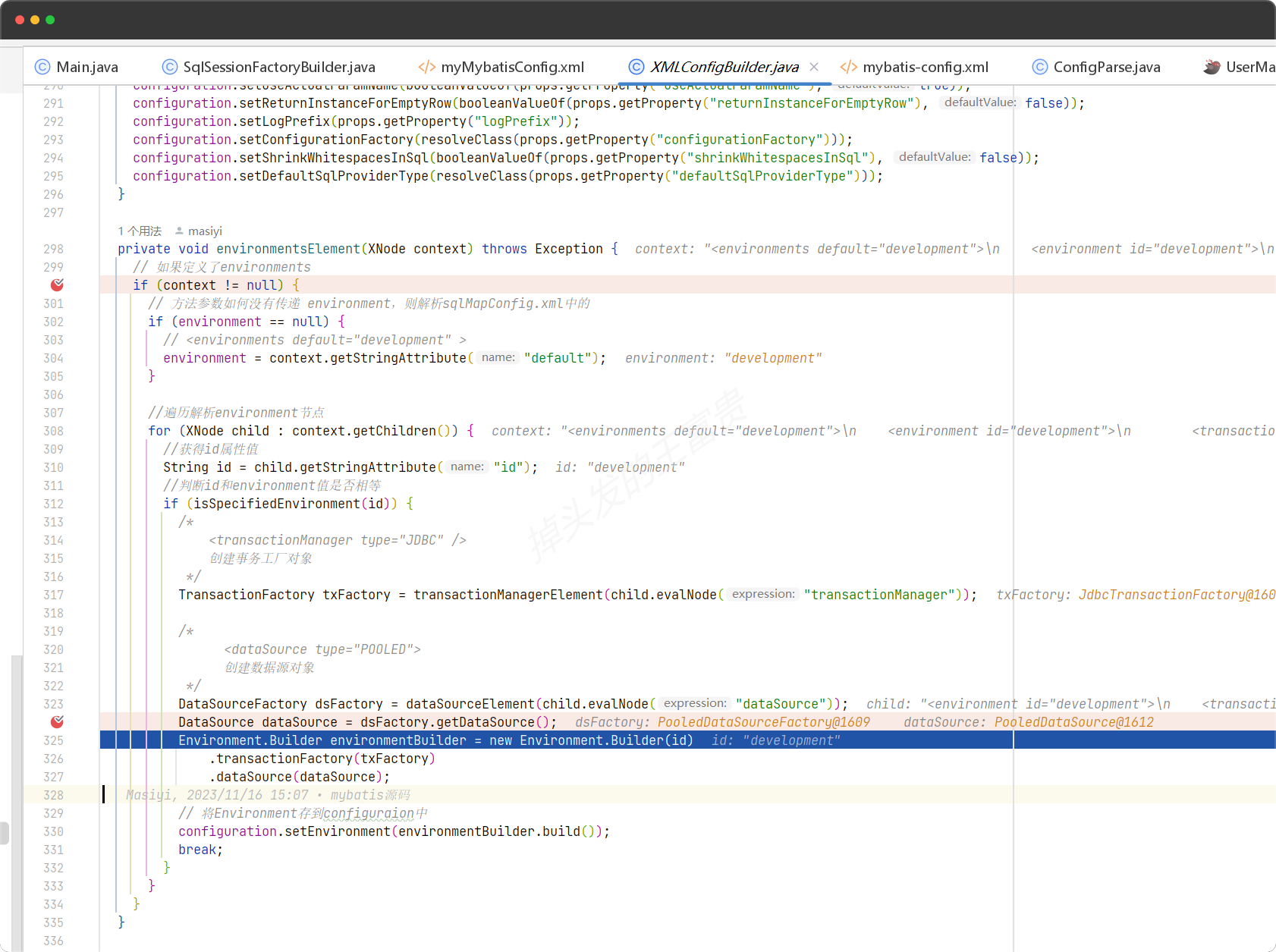Image resolution: width=1276 pixels, height=952 pixels.
Task: Click the name: hint before "default"
Action: point(498,357)
